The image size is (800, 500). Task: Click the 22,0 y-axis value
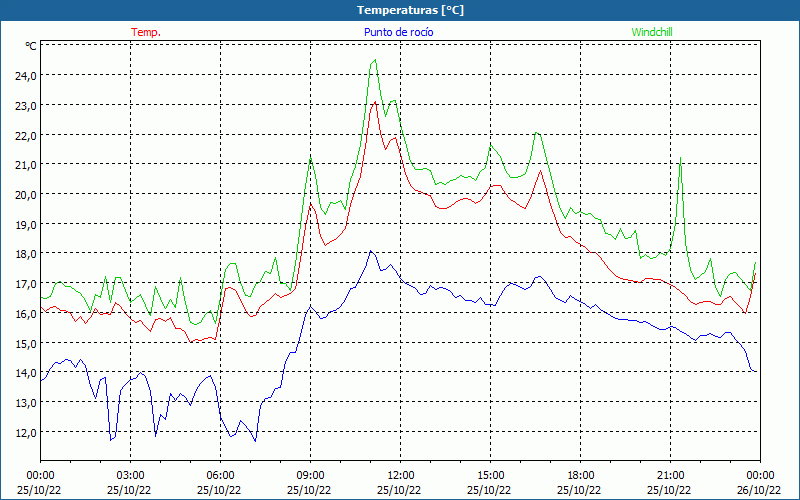[x=26, y=135]
